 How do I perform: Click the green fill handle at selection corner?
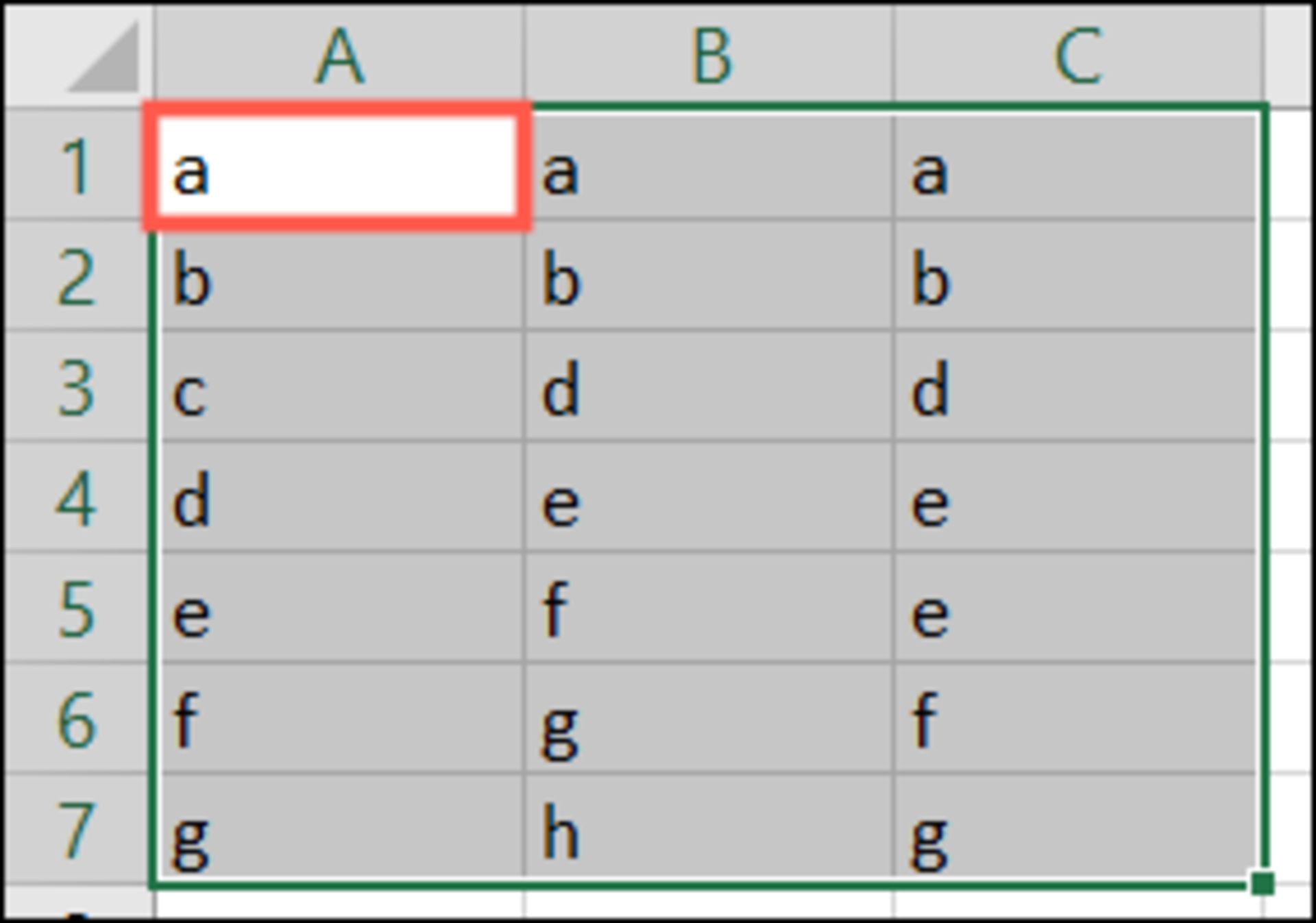pos(1262,883)
